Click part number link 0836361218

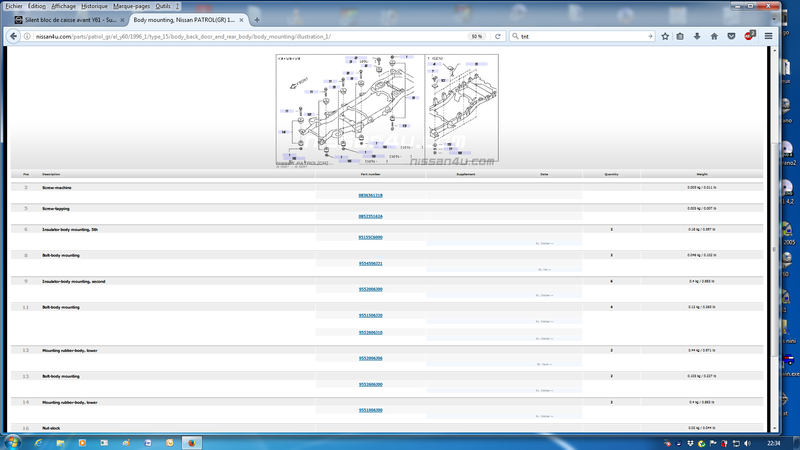pyautogui.click(x=370, y=195)
